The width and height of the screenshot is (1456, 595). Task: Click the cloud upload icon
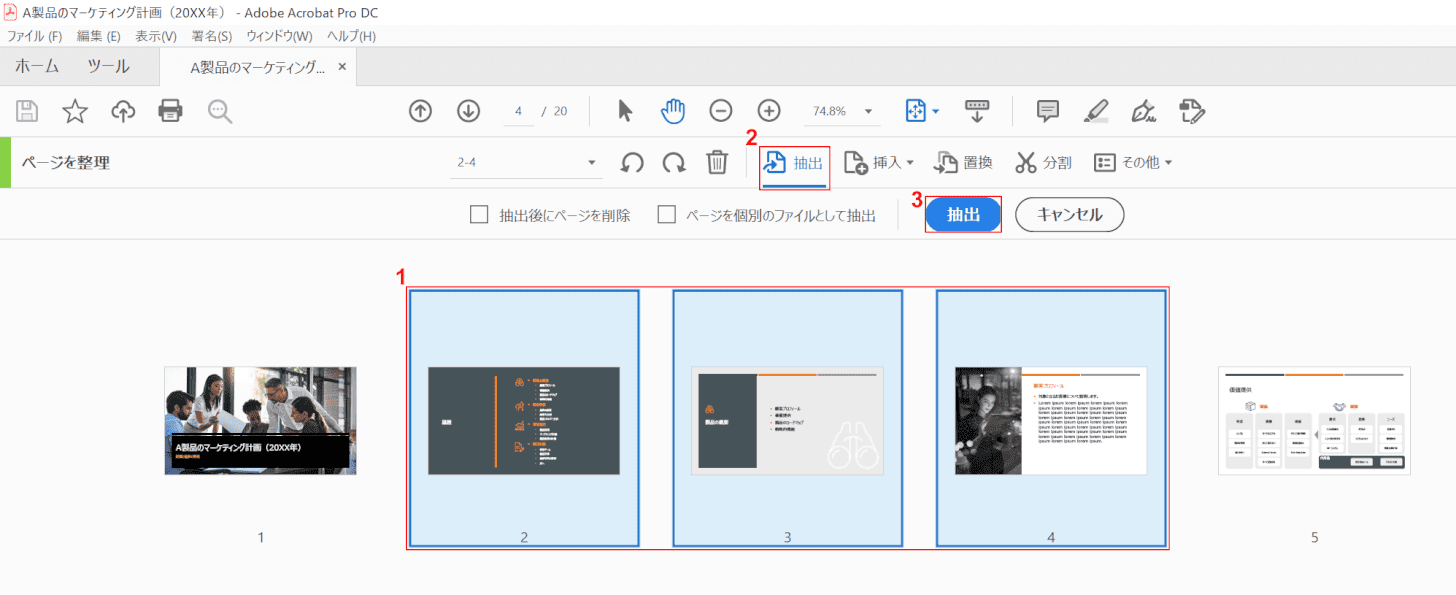(123, 111)
